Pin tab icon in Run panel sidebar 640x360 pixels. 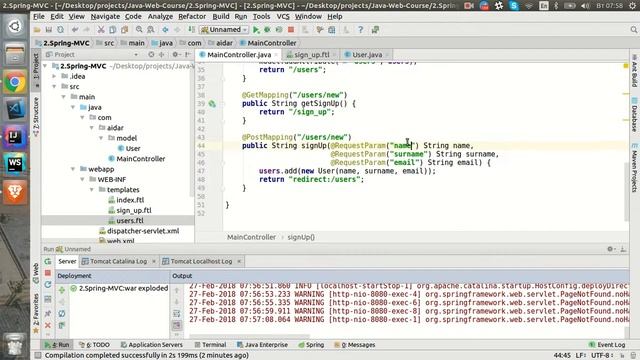click(x=48, y=313)
